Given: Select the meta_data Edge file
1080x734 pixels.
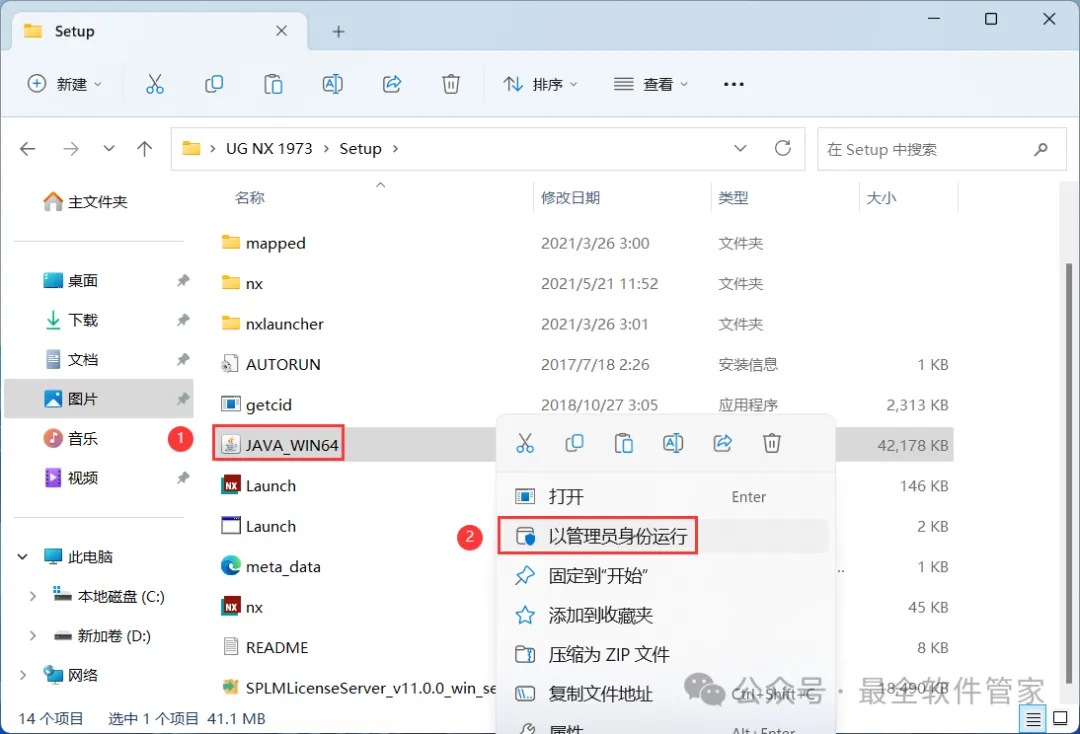Looking at the screenshot, I should coord(271,567).
